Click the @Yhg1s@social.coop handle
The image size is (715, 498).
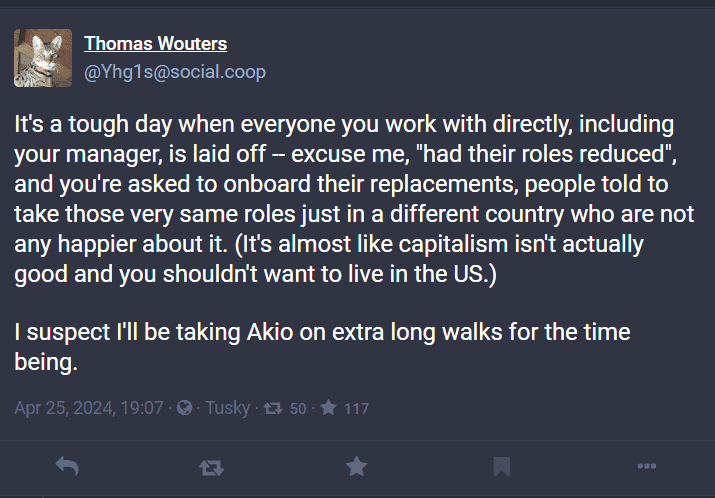pos(175,72)
